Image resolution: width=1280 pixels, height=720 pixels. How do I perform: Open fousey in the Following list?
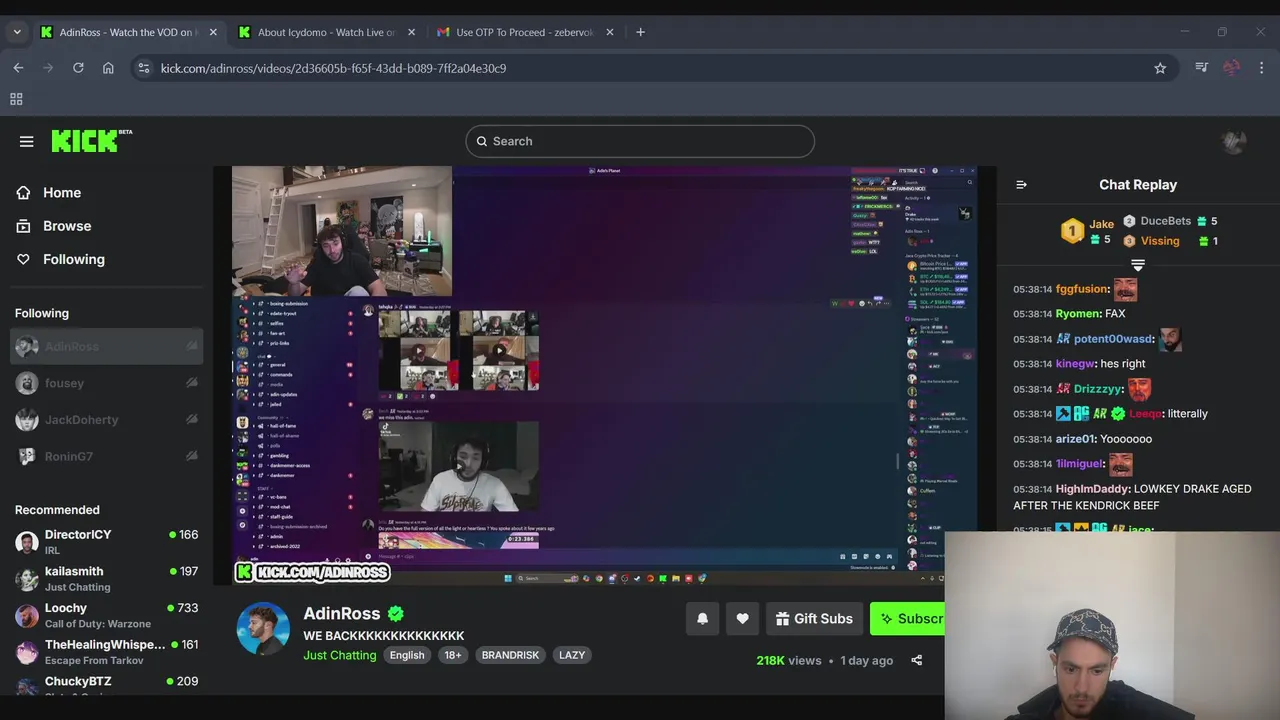(x=106, y=383)
